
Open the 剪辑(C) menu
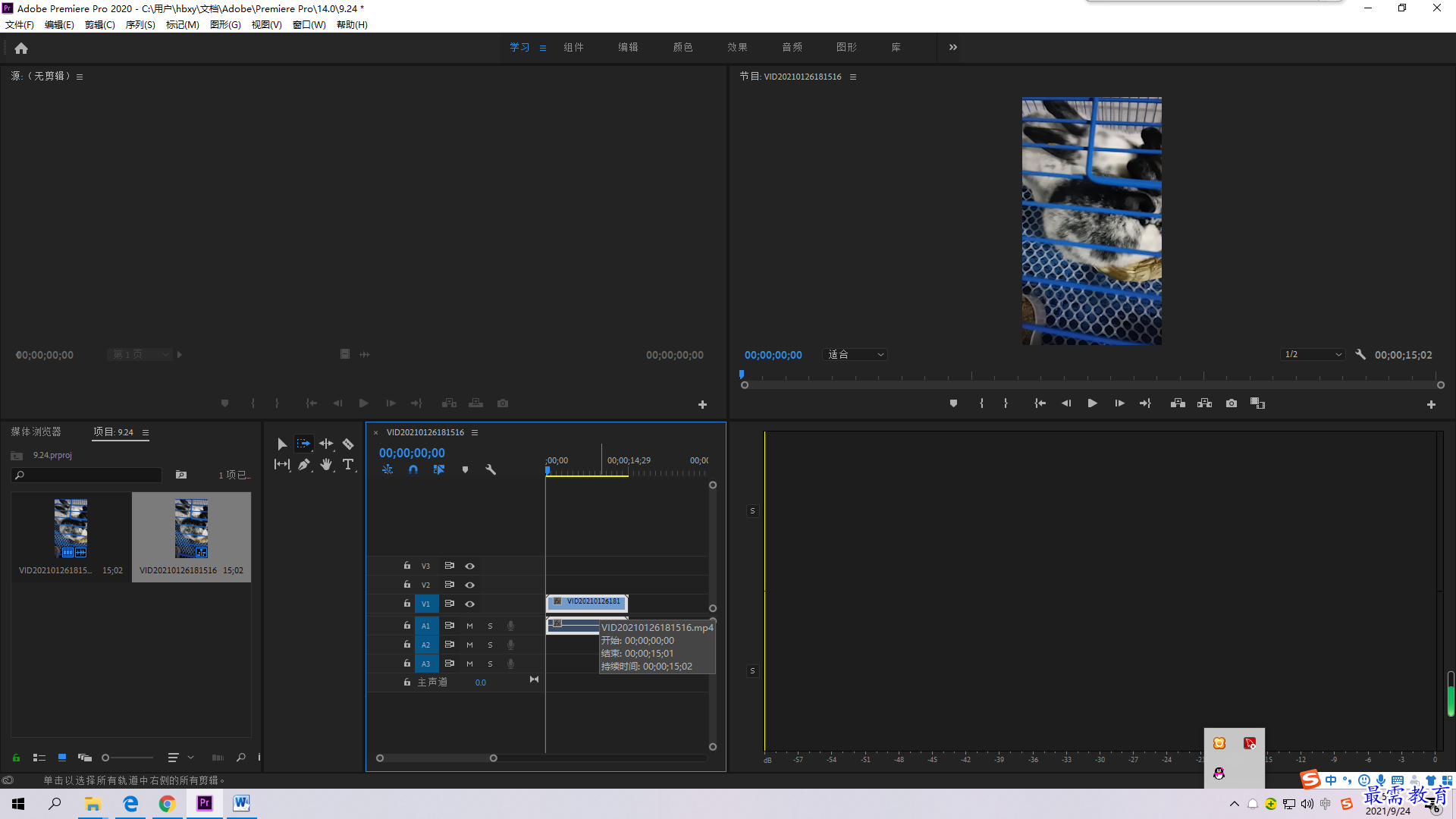tap(100, 24)
